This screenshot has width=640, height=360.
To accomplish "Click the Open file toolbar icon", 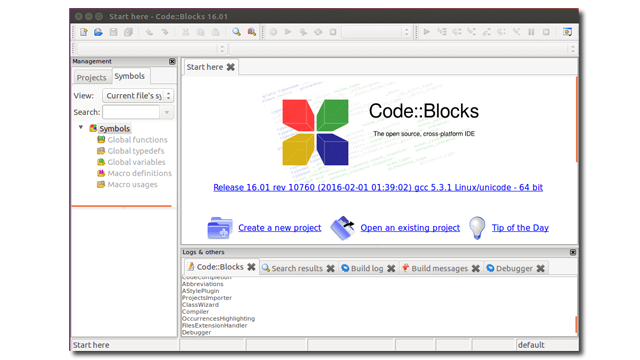I will (98, 32).
